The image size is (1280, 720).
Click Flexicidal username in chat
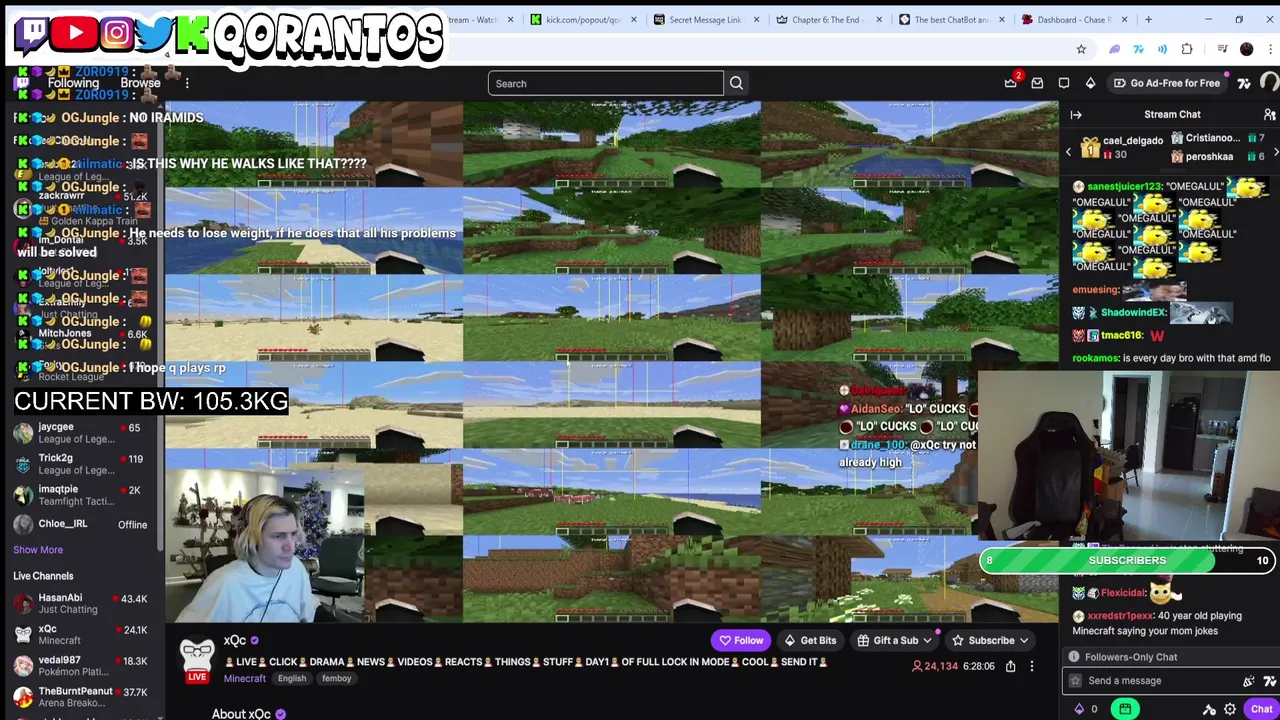tap(1122, 593)
